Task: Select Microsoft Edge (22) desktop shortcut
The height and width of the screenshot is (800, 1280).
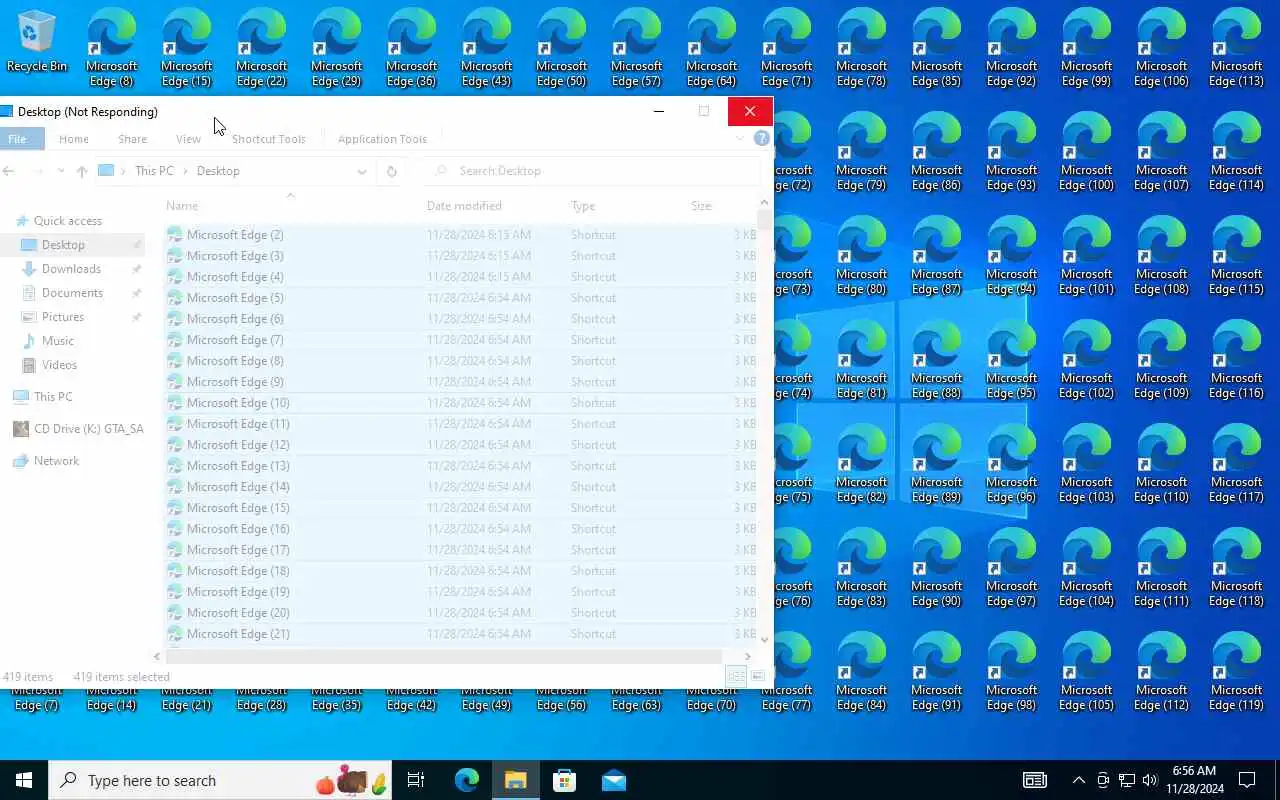Action: click(262, 48)
